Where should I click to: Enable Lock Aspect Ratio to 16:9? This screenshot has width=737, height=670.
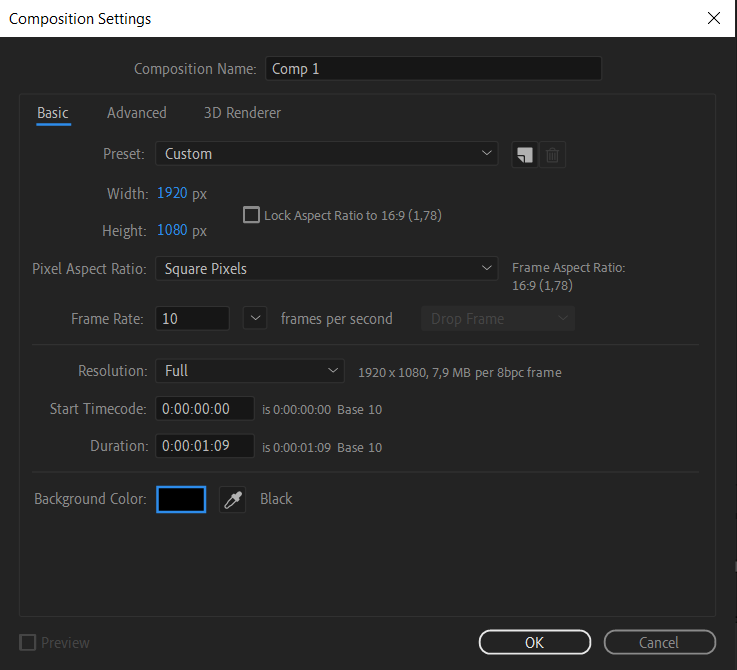coord(251,215)
